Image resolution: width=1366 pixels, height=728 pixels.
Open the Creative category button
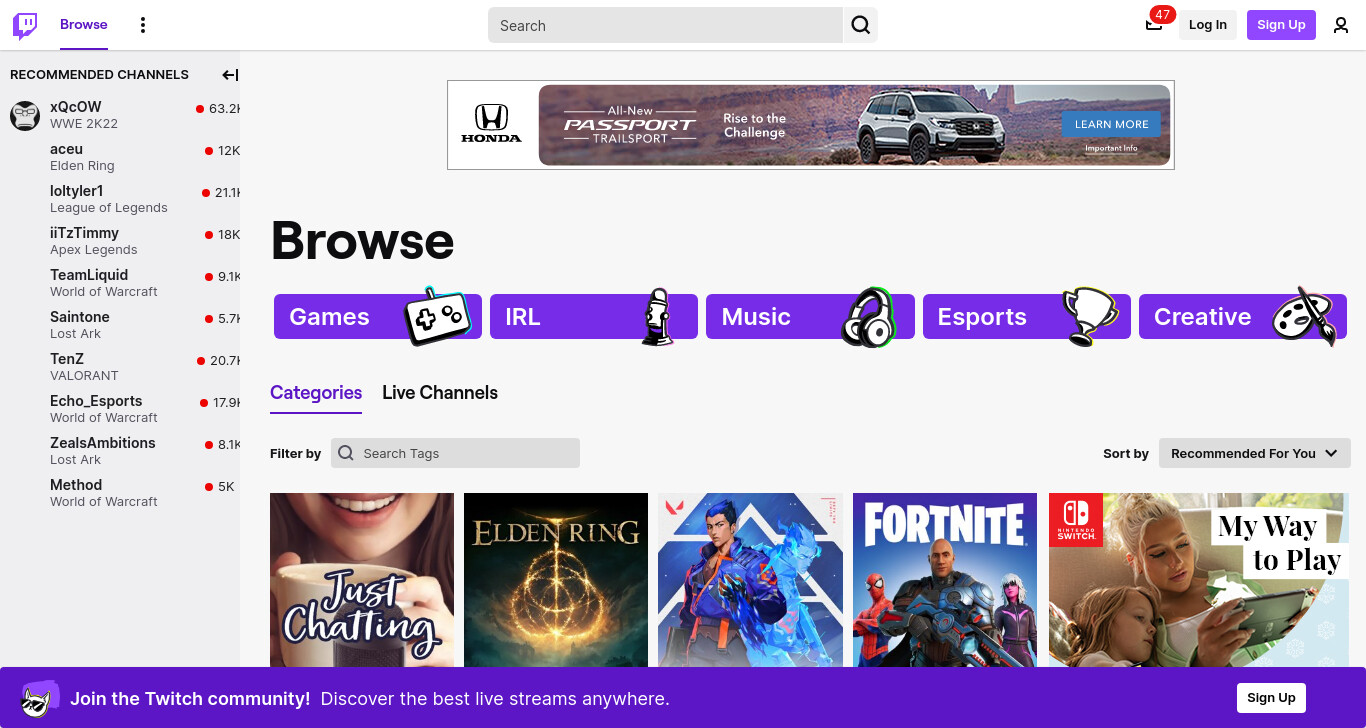1243,317
